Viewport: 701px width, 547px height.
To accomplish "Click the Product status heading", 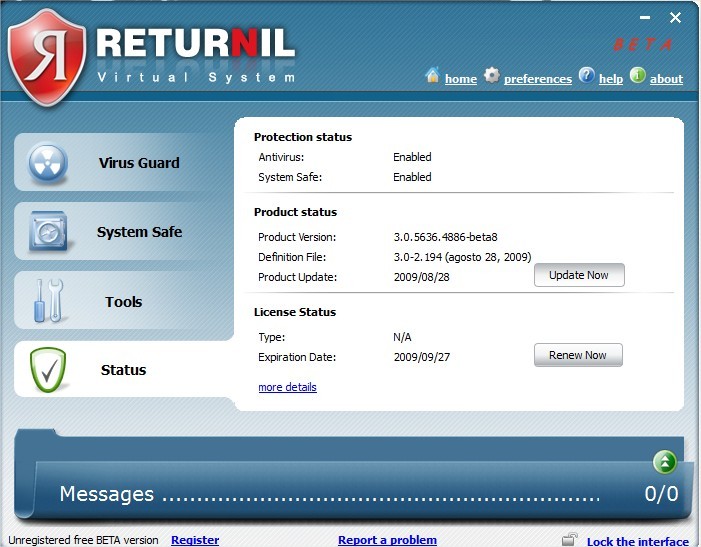I will (295, 212).
